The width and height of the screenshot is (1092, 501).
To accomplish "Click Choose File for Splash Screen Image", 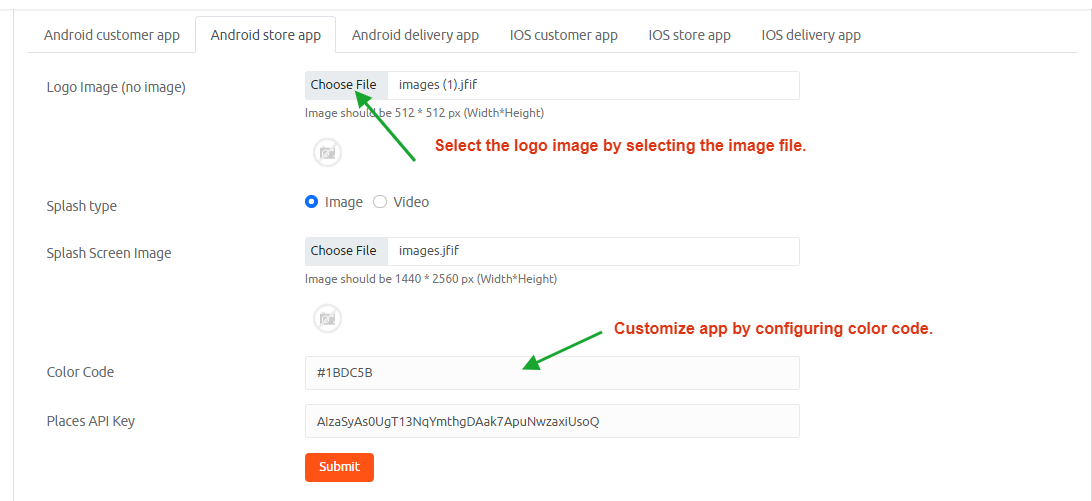I will click(x=344, y=251).
